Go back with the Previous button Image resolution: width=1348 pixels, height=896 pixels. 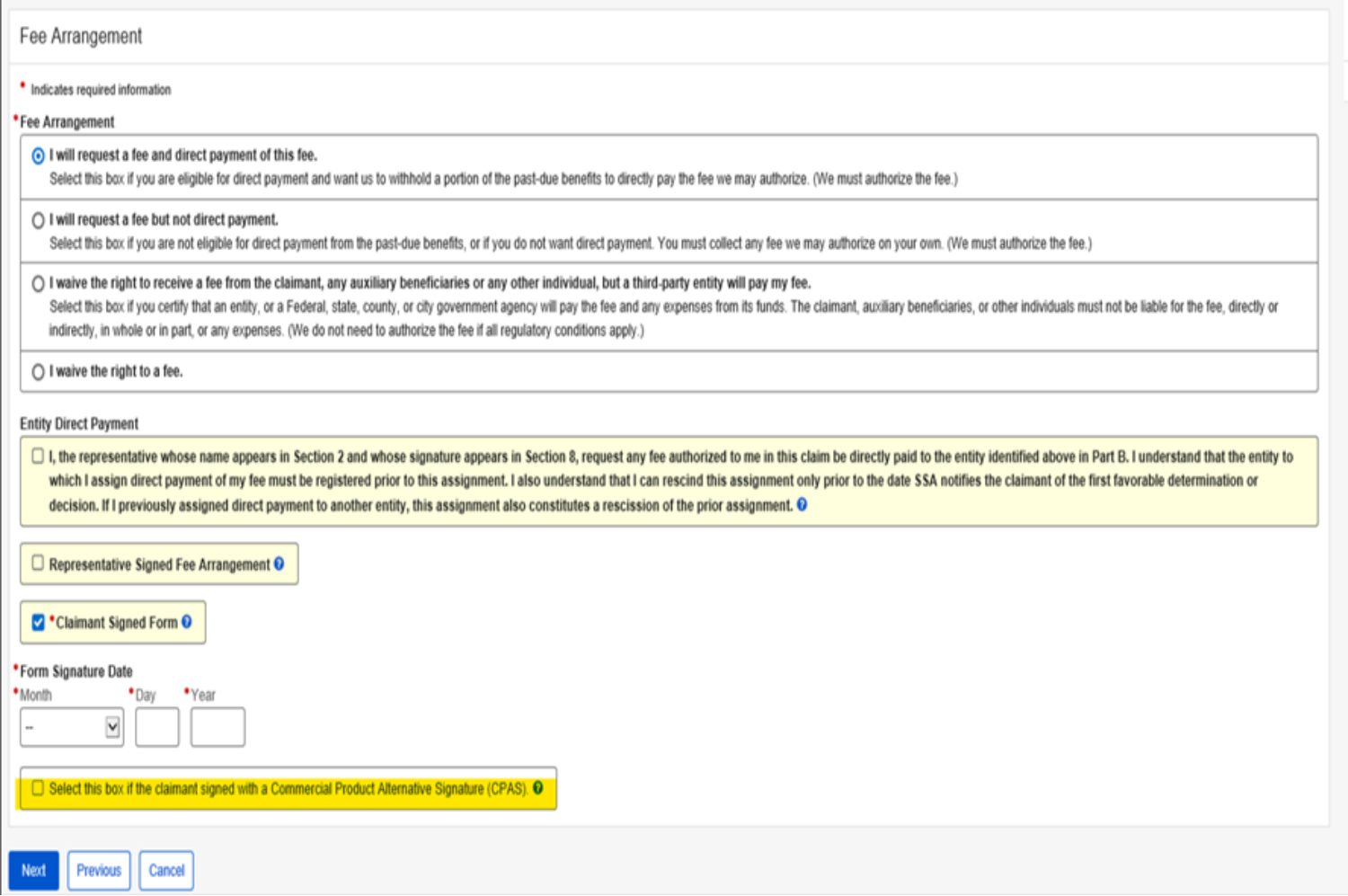(99, 870)
